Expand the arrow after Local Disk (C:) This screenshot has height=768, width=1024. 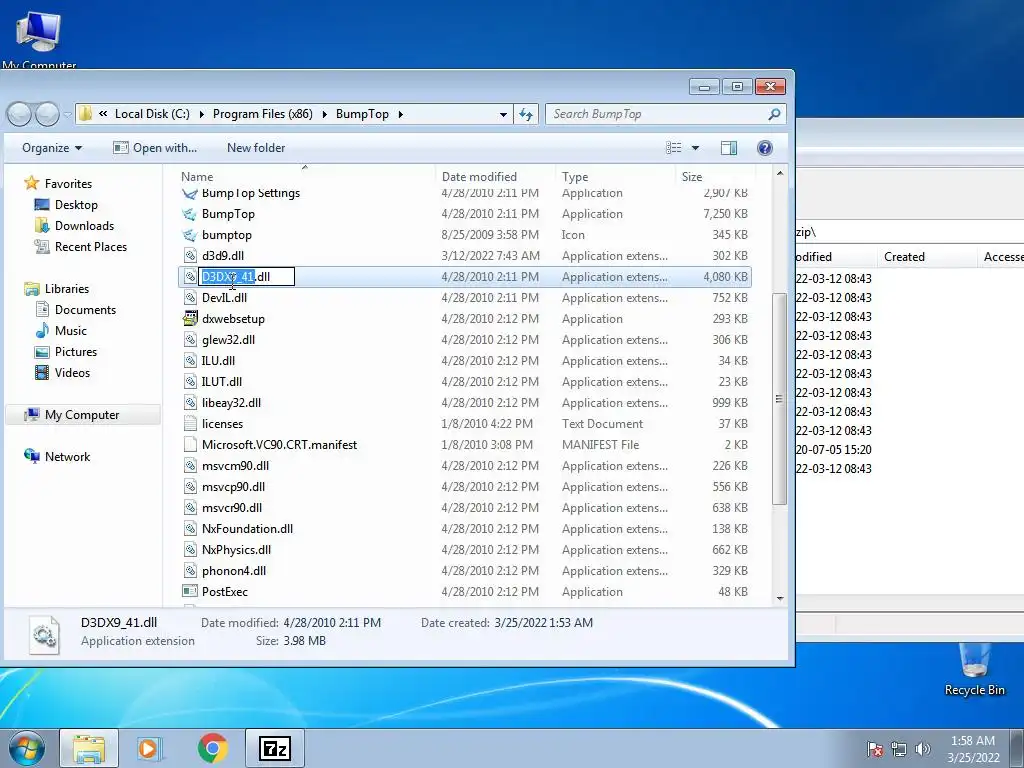point(201,114)
